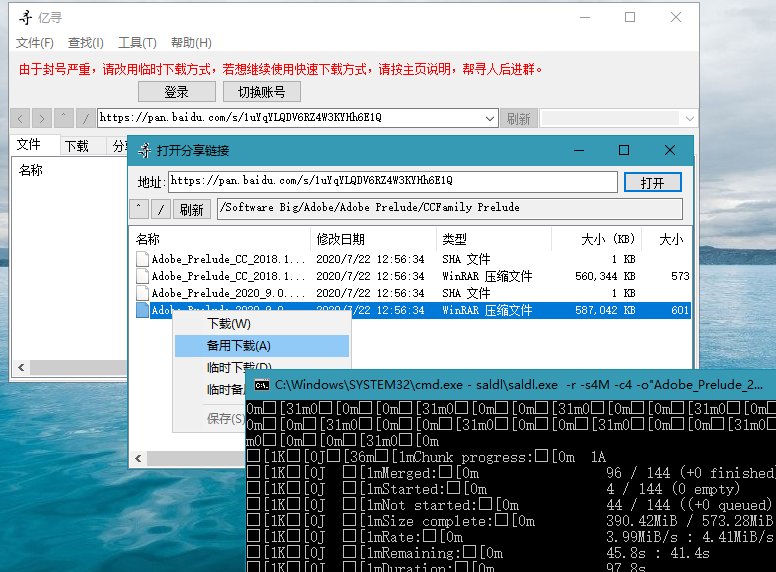
Task: Click the 登录 login button
Action: [177, 92]
